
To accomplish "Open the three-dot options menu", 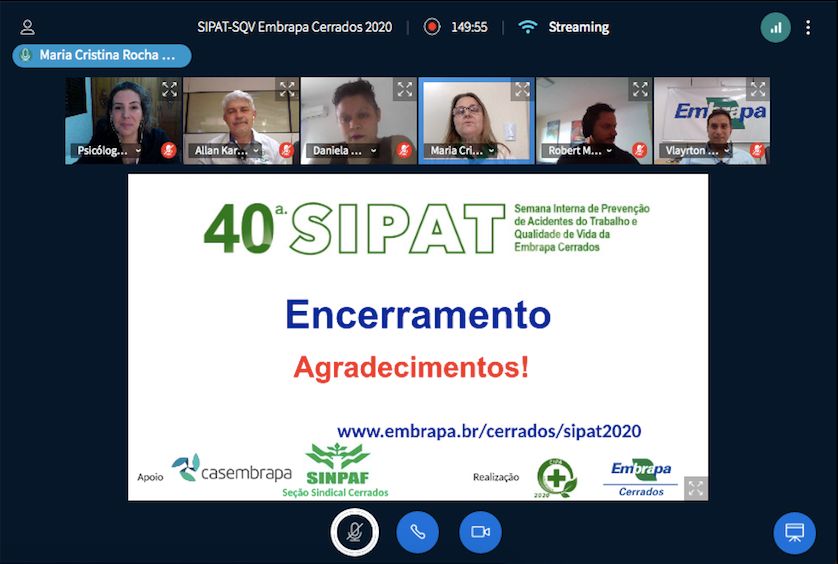I will click(808, 27).
